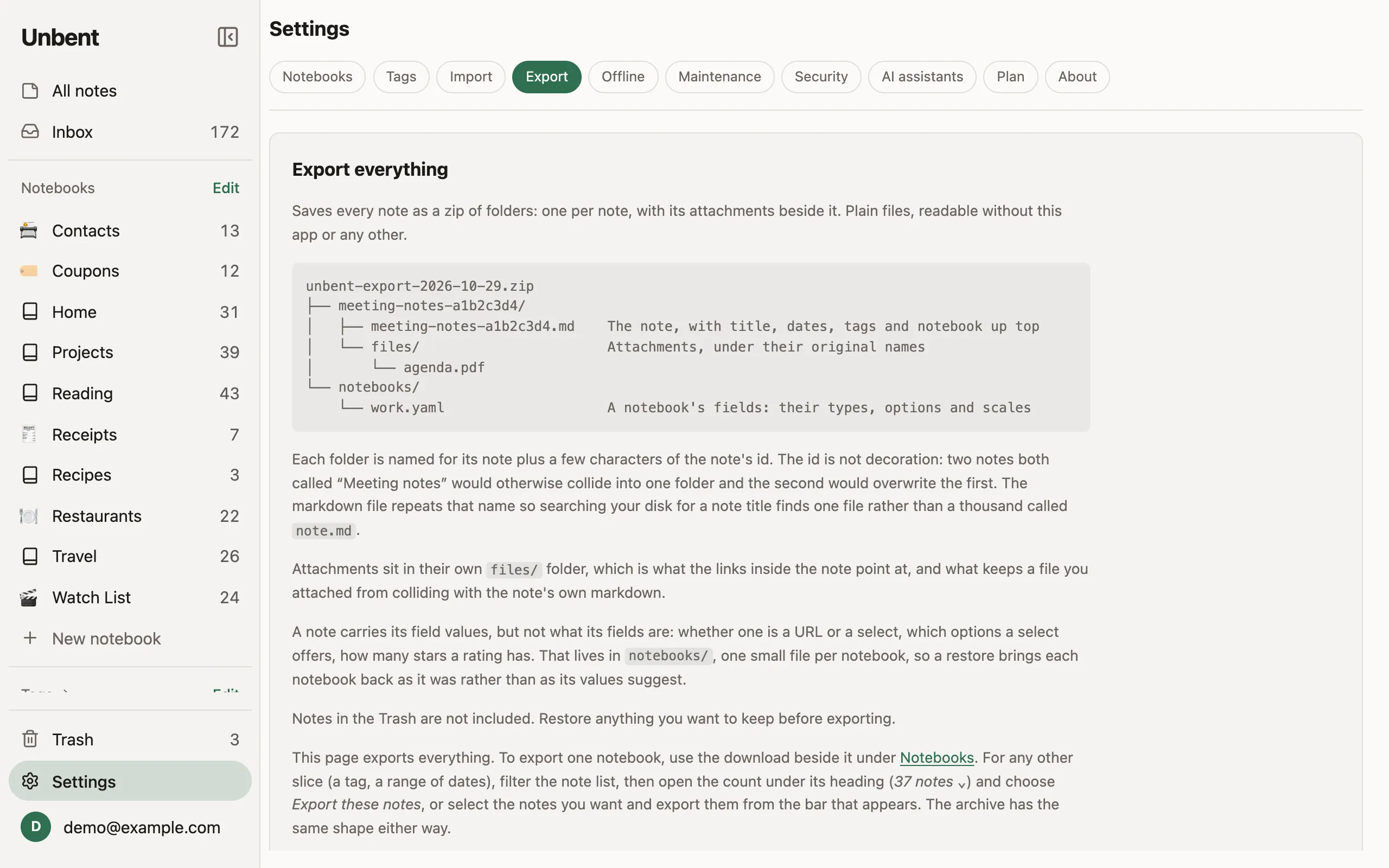The height and width of the screenshot is (868, 1389).
Task: Click the All notes page icon
Action: click(x=30, y=91)
